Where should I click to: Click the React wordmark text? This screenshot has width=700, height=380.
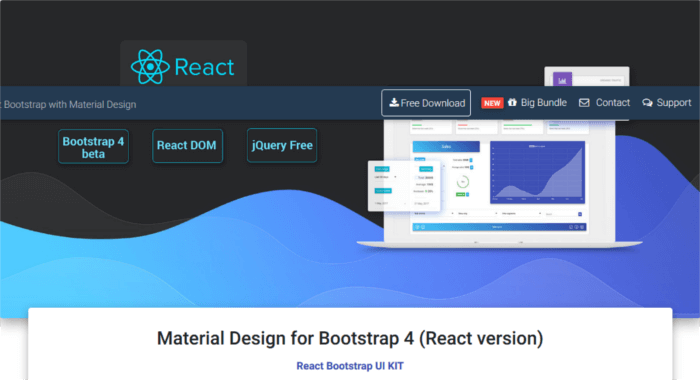(204, 67)
